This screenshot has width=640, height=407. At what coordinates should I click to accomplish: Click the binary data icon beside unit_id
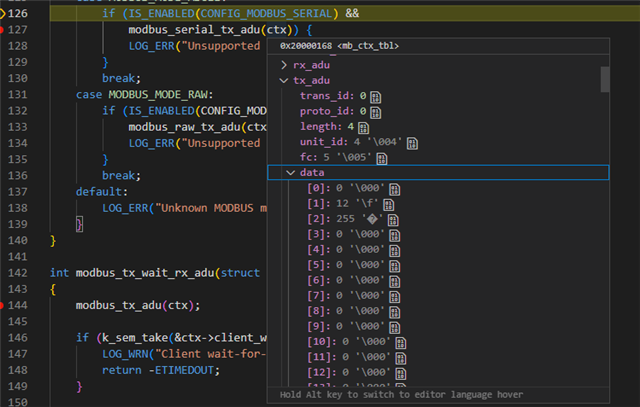coord(411,143)
